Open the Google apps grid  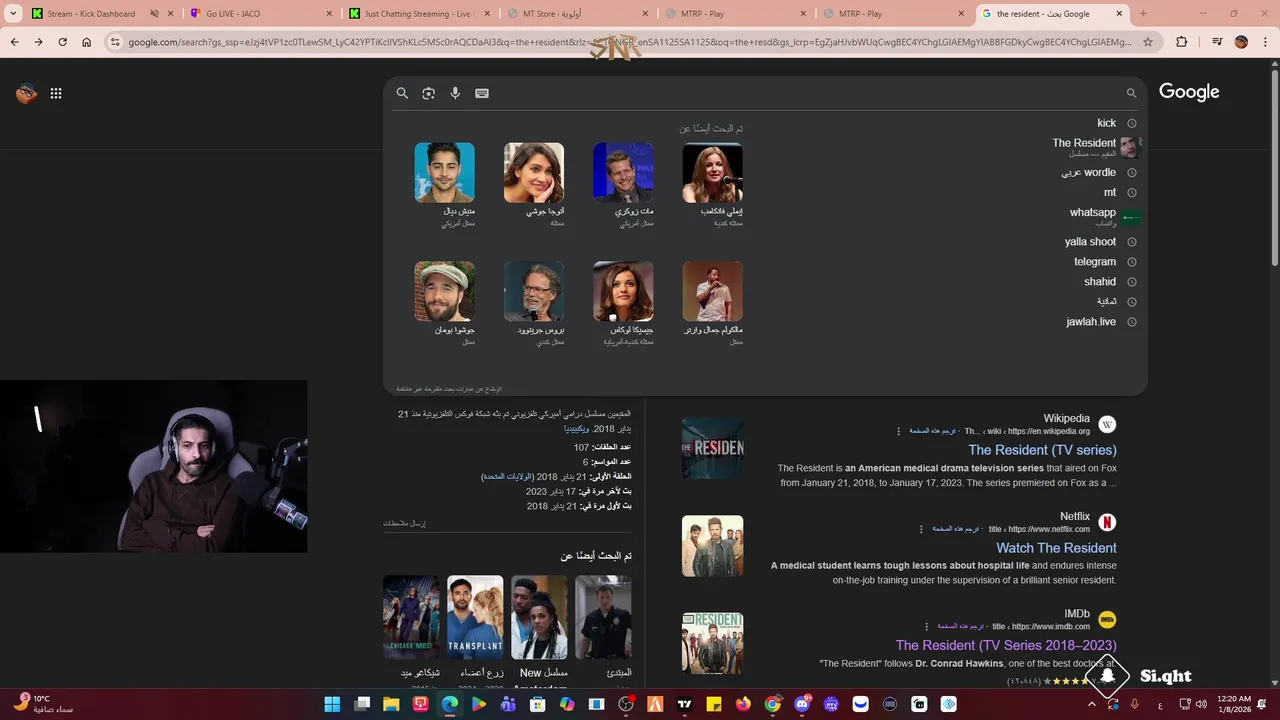pos(56,93)
